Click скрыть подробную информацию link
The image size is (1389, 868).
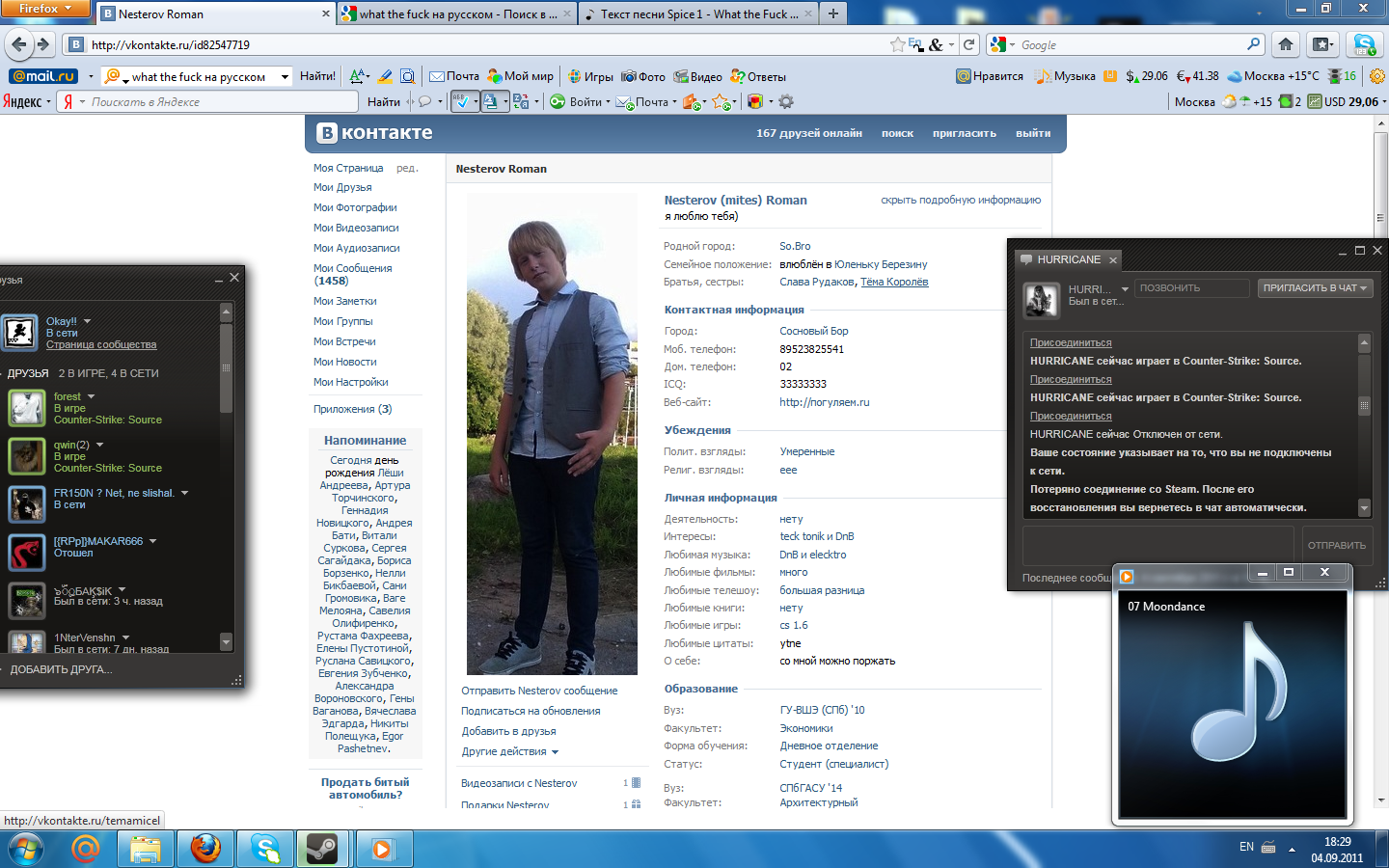click(961, 200)
